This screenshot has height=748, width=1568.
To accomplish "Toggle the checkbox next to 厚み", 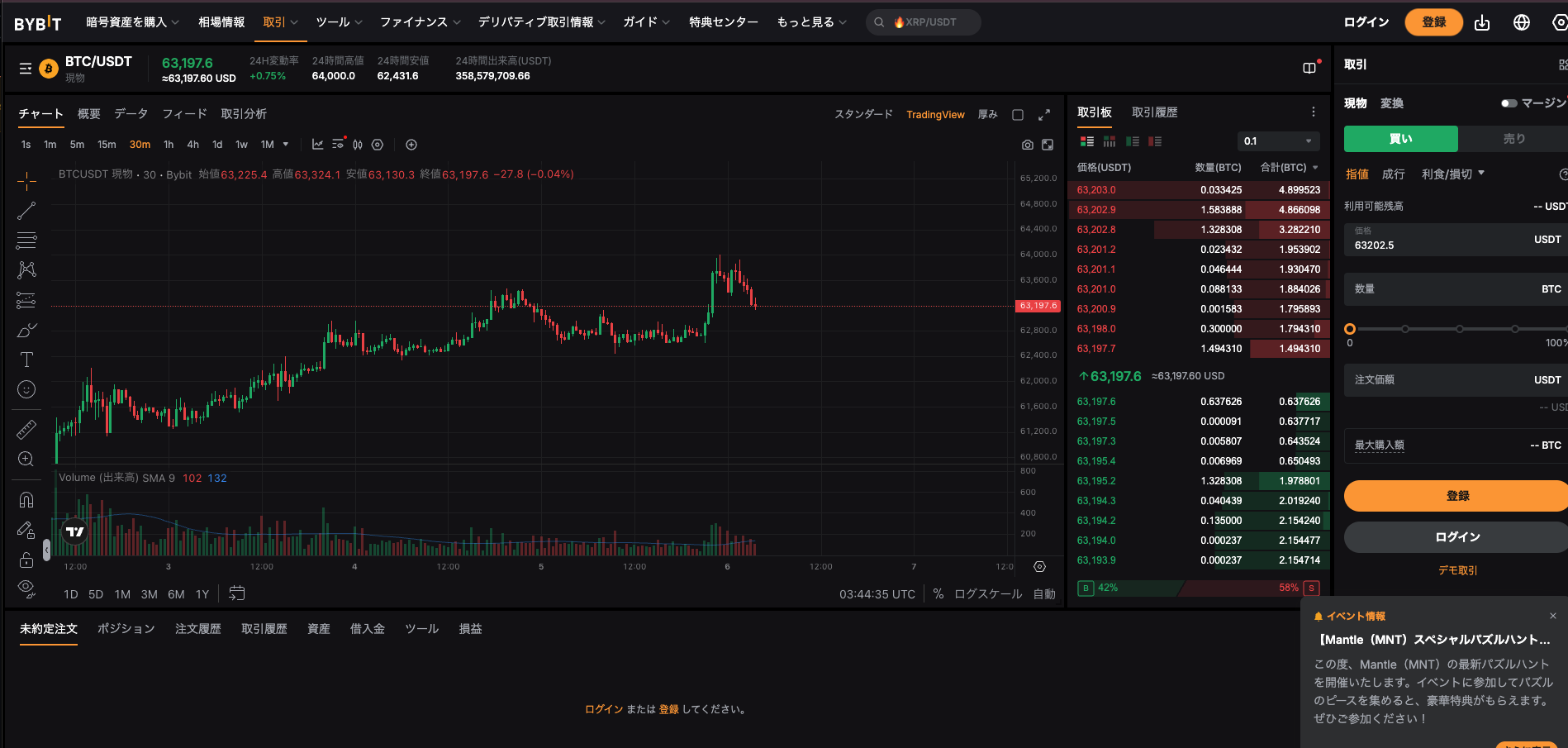I will (1018, 115).
